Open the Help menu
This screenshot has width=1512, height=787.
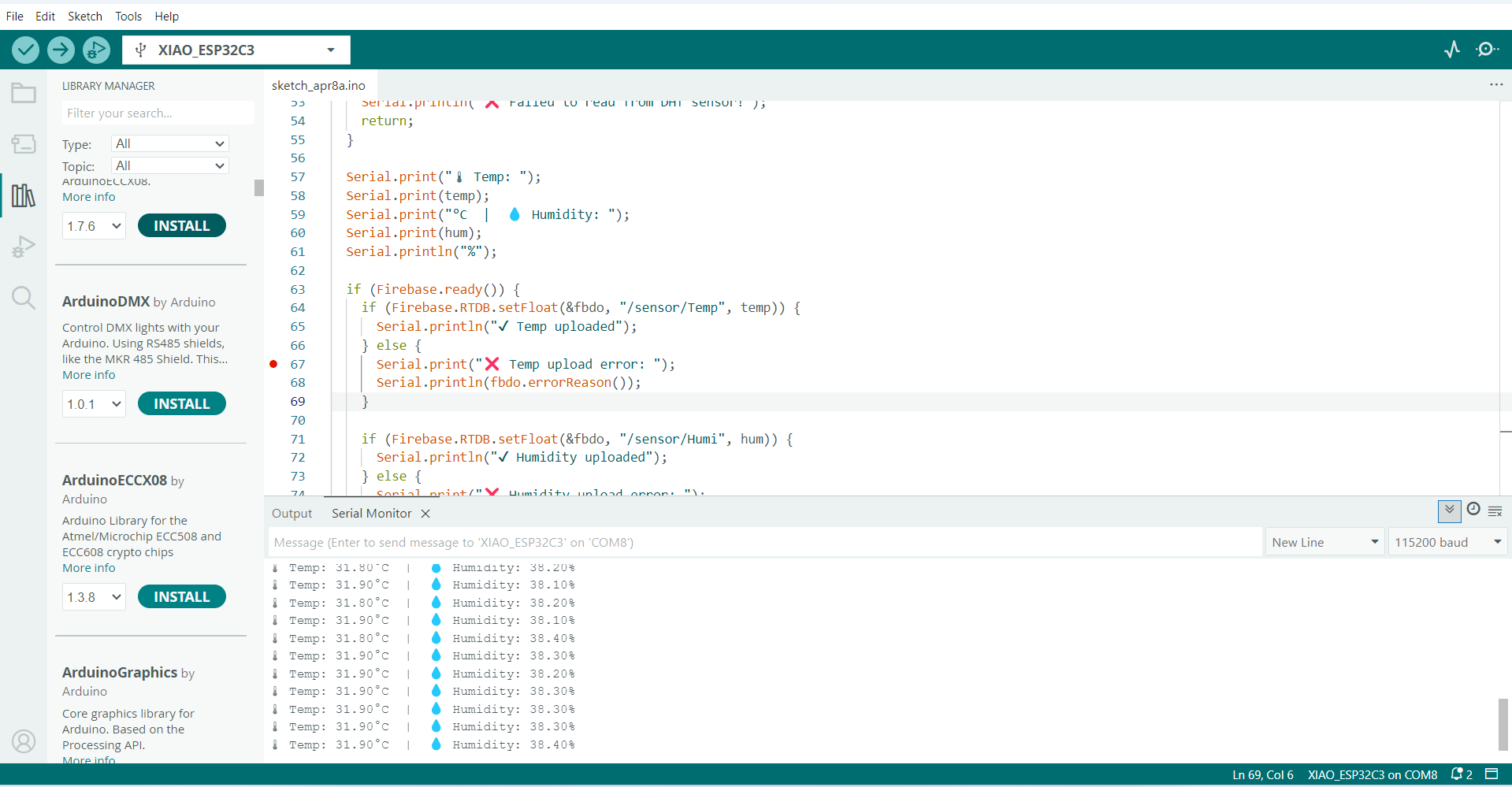(166, 16)
